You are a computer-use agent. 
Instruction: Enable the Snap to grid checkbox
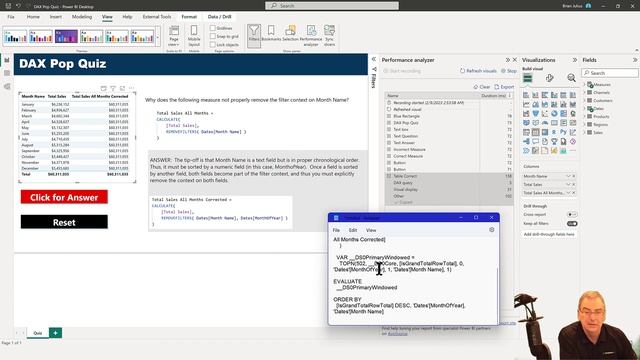(213, 36)
